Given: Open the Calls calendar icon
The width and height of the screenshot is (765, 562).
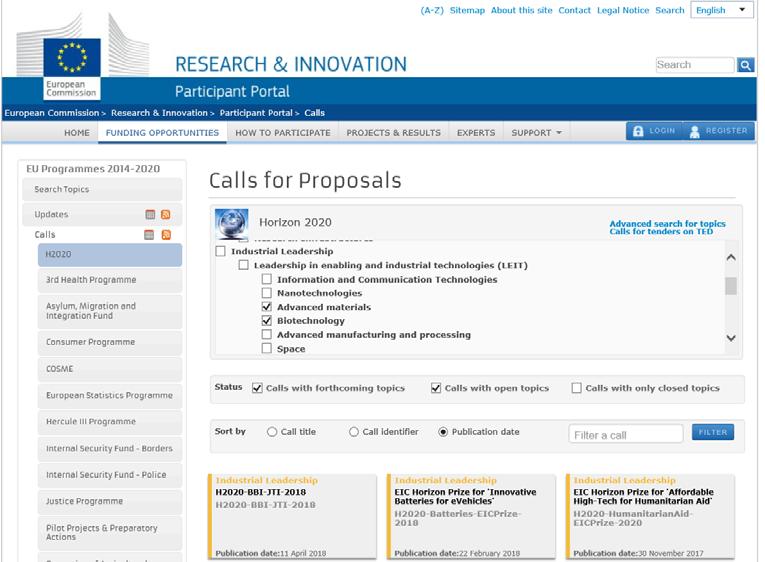Looking at the screenshot, I should [149, 235].
